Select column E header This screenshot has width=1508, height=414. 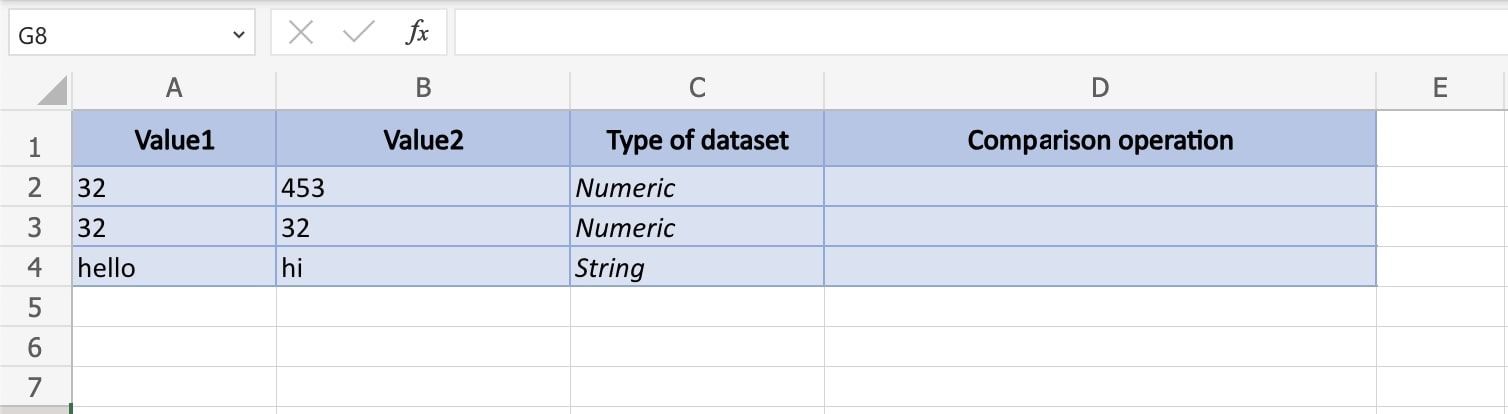(x=1440, y=88)
